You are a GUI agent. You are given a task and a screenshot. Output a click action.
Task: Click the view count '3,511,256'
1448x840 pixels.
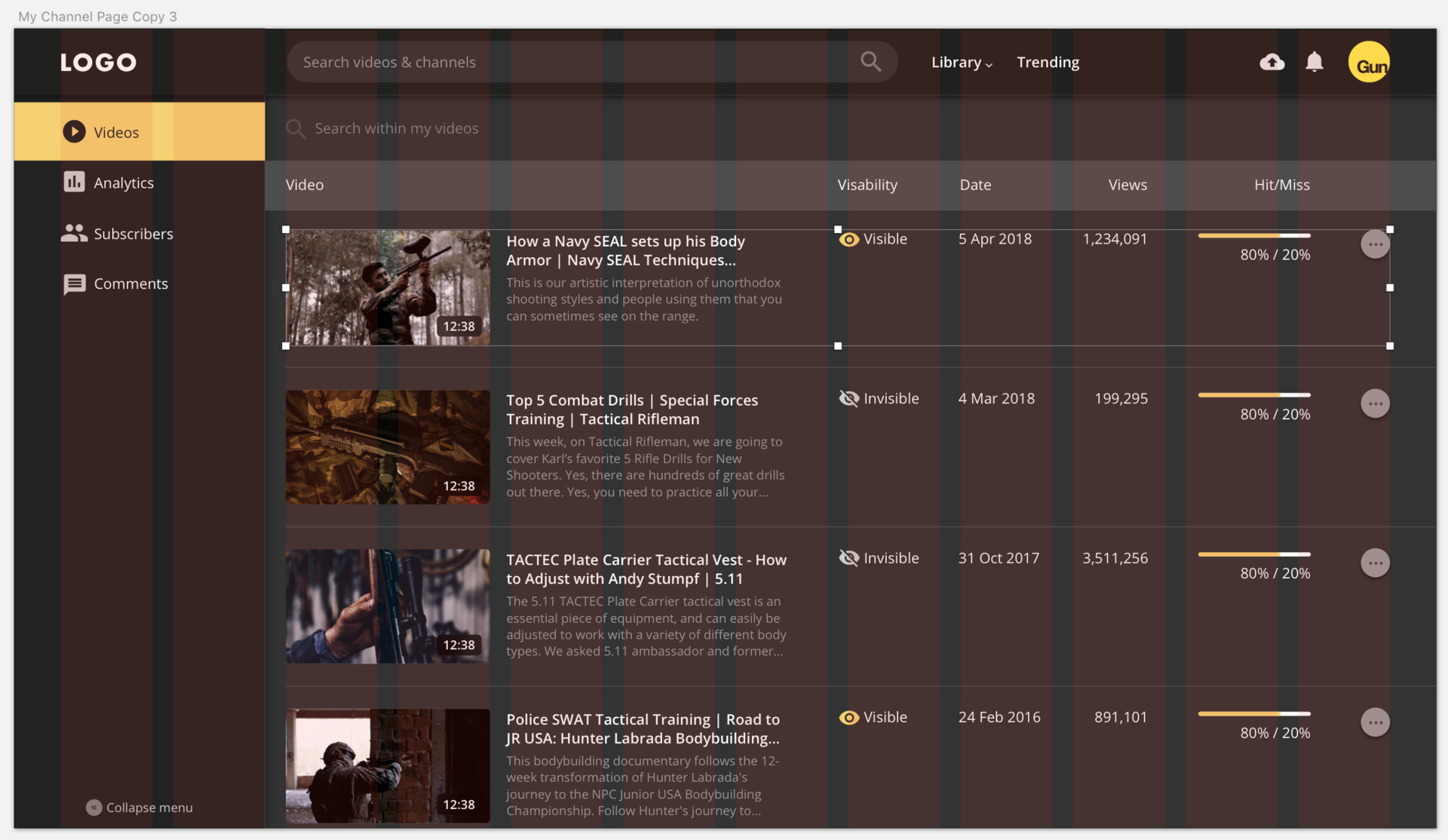1115,558
